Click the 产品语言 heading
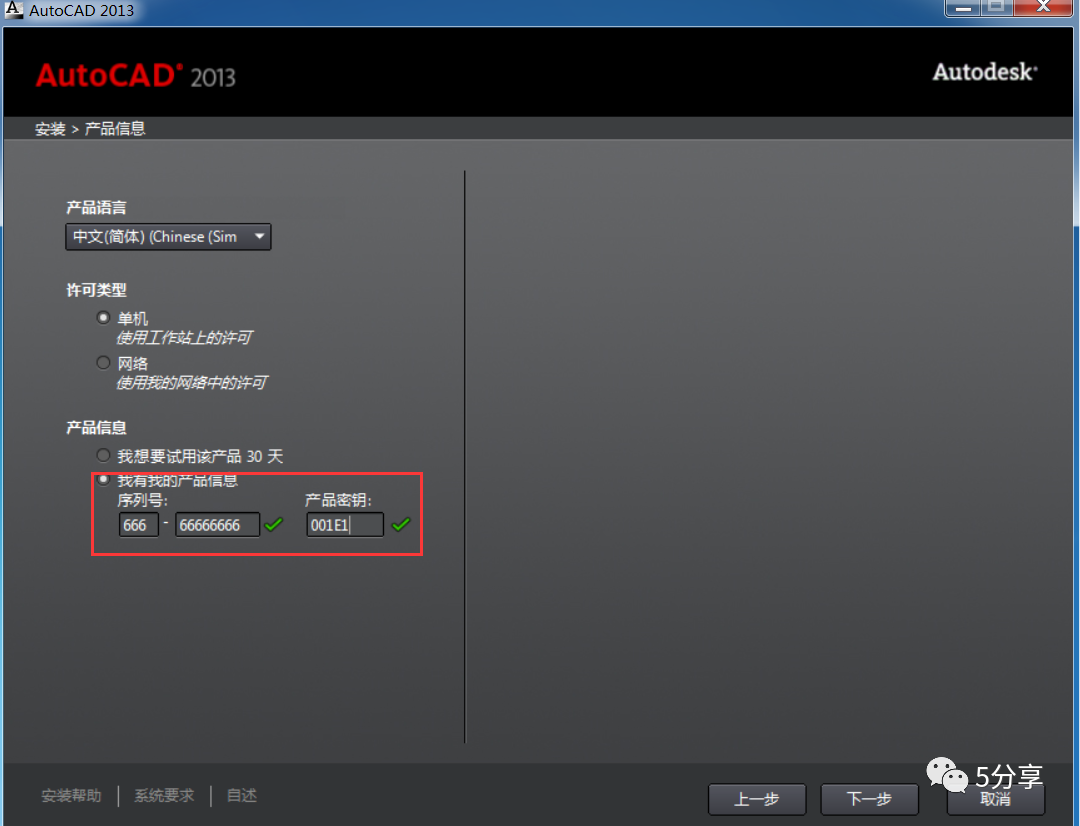The height and width of the screenshot is (826, 1080). click(x=96, y=207)
